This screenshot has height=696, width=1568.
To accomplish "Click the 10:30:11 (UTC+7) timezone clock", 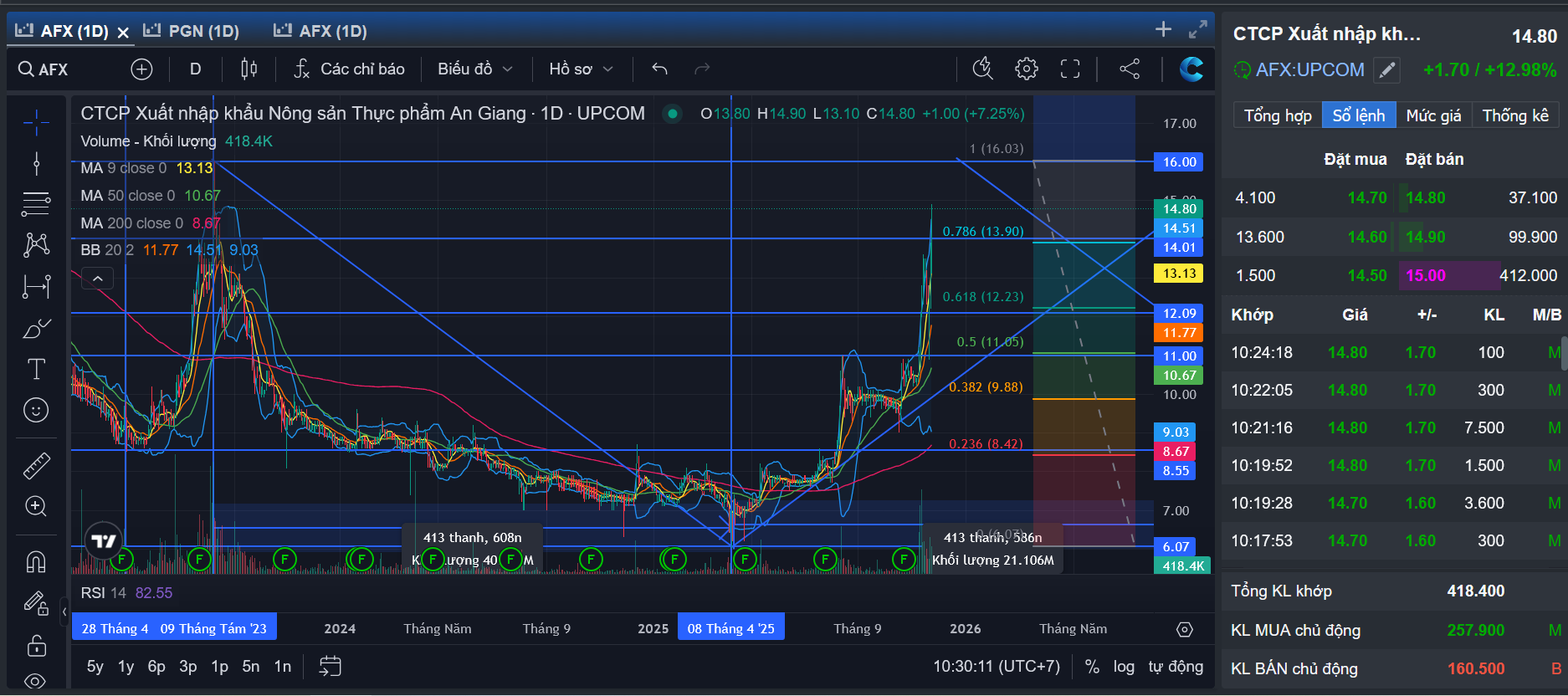I will [997, 667].
